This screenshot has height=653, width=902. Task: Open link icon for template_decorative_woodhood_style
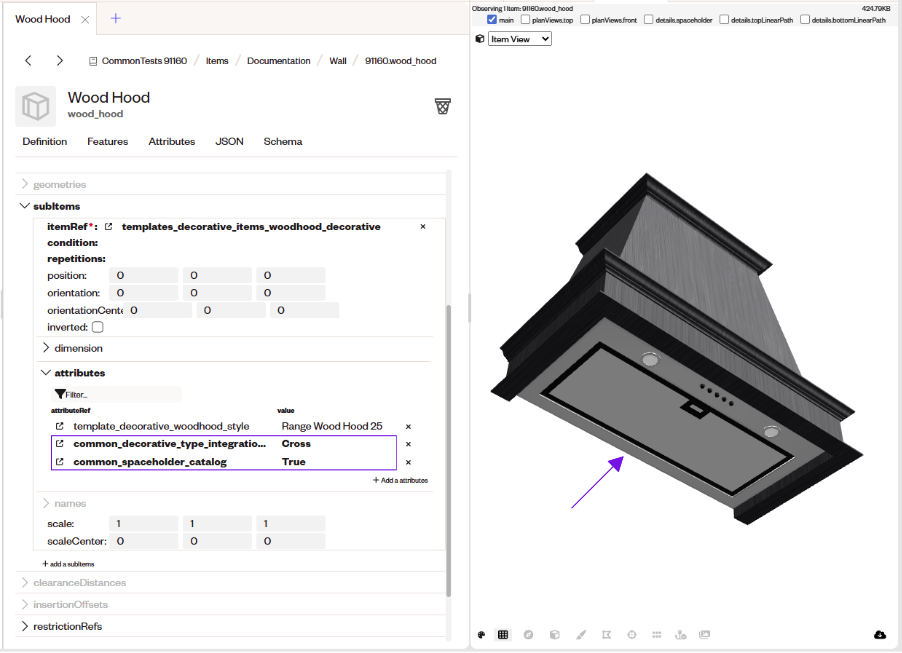click(59, 426)
